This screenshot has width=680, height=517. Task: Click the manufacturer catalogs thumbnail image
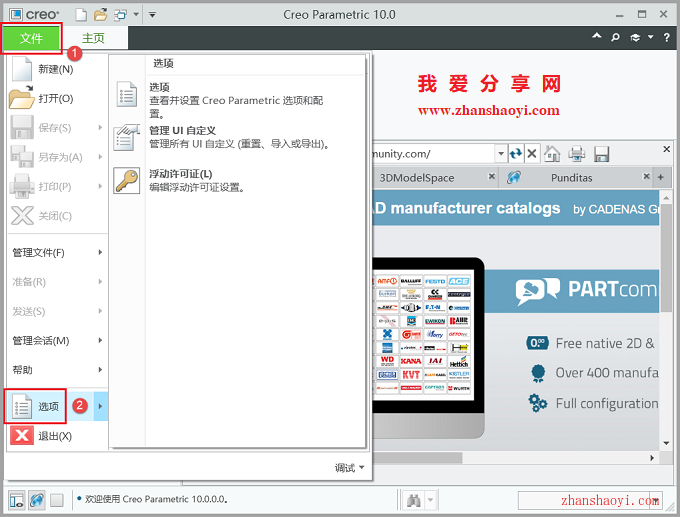click(x=422, y=335)
